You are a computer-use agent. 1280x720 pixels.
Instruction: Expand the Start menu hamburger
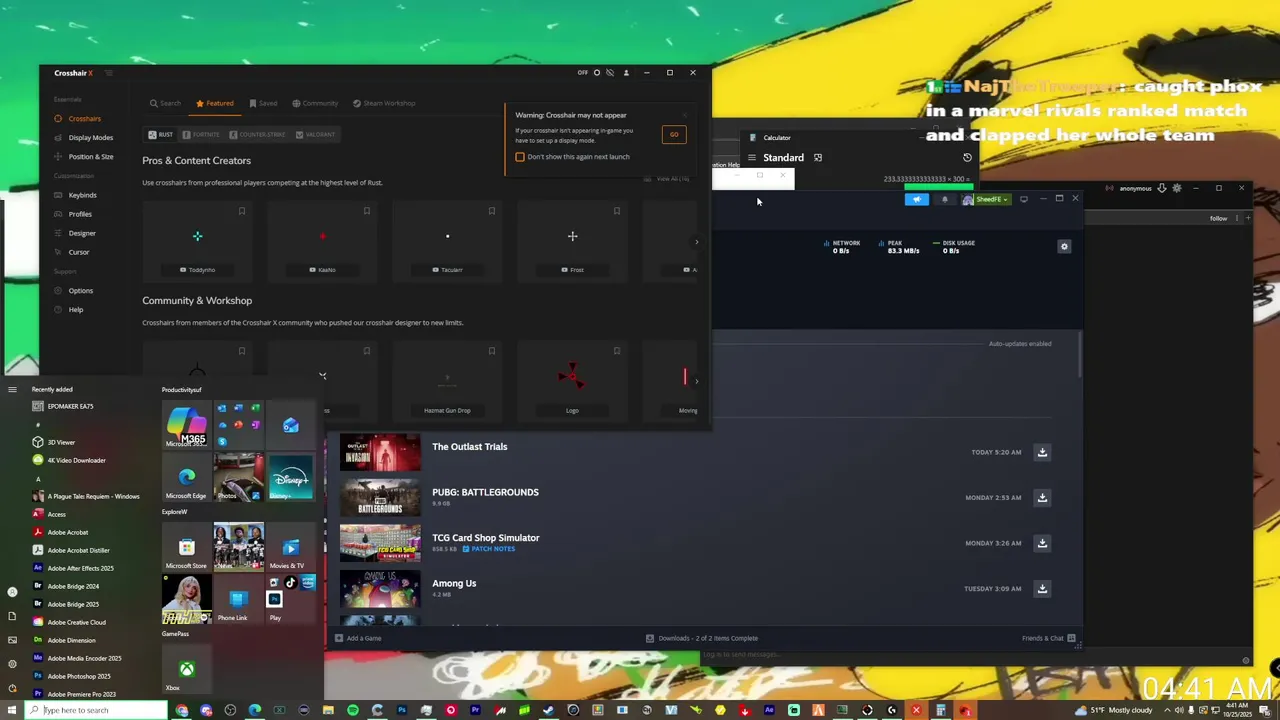pyautogui.click(x=12, y=390)
